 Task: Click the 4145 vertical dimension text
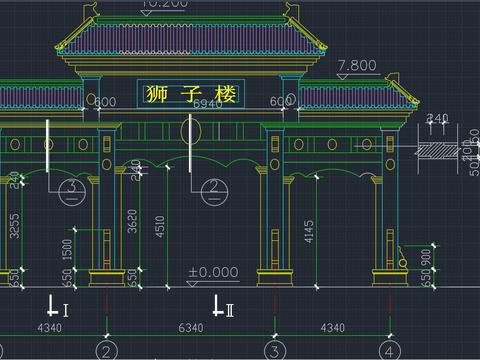click(x=308, y=231)
